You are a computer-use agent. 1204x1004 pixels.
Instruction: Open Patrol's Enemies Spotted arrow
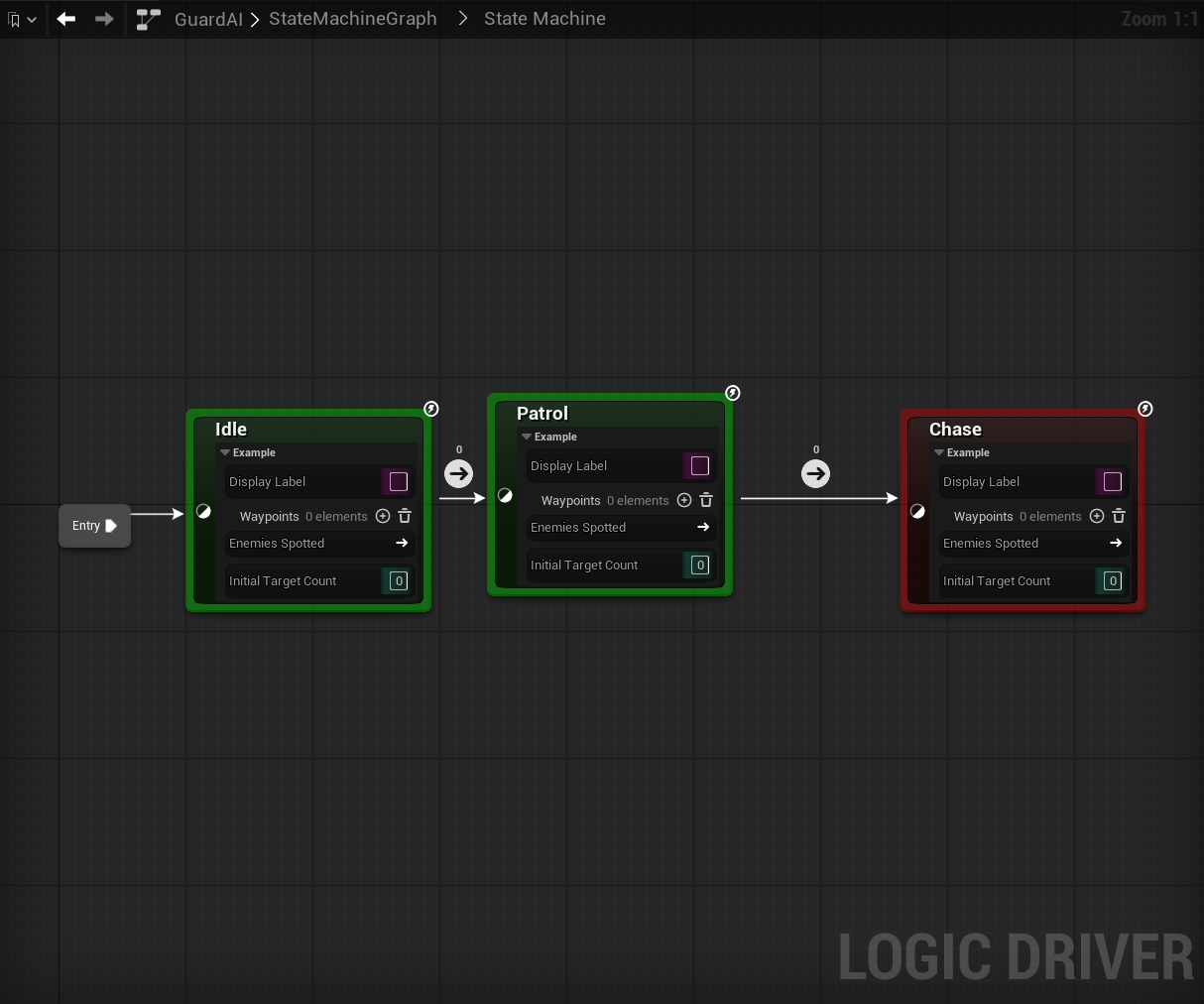click(703, 527)
